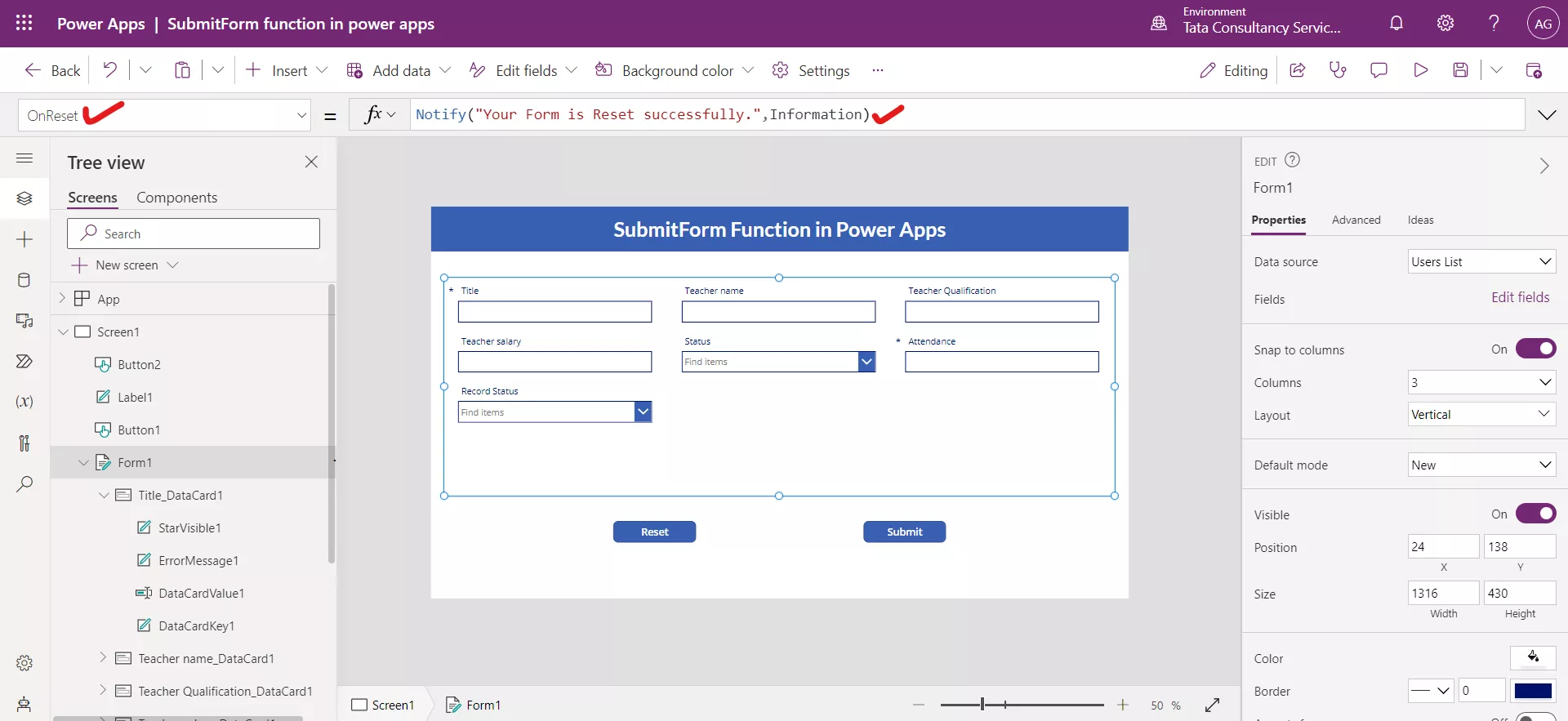Open the Default mode New dropdown

click(x=1481, y=465)
